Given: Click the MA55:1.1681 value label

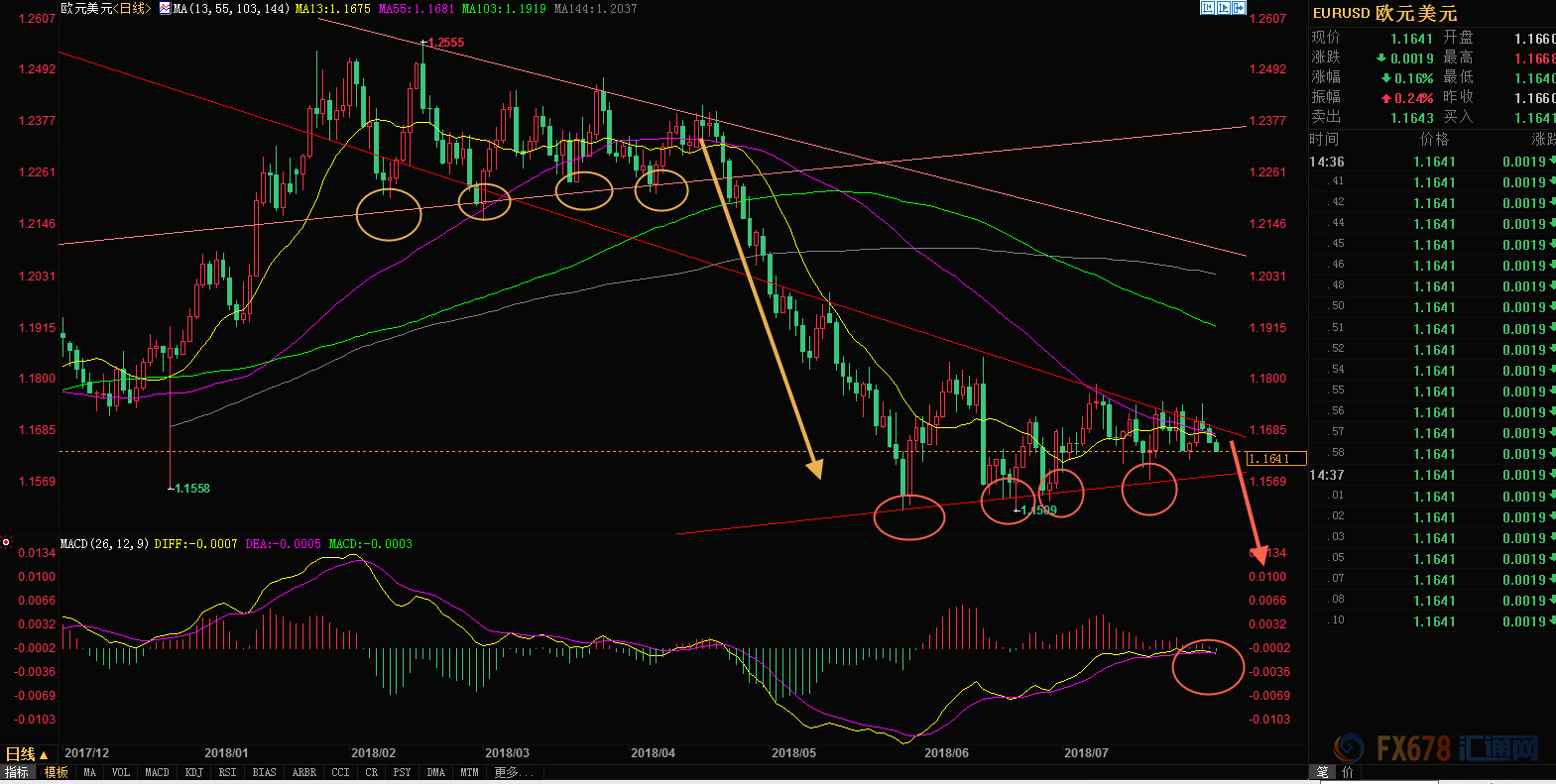Looking at the screenshot, I should (x=417, y=8).
